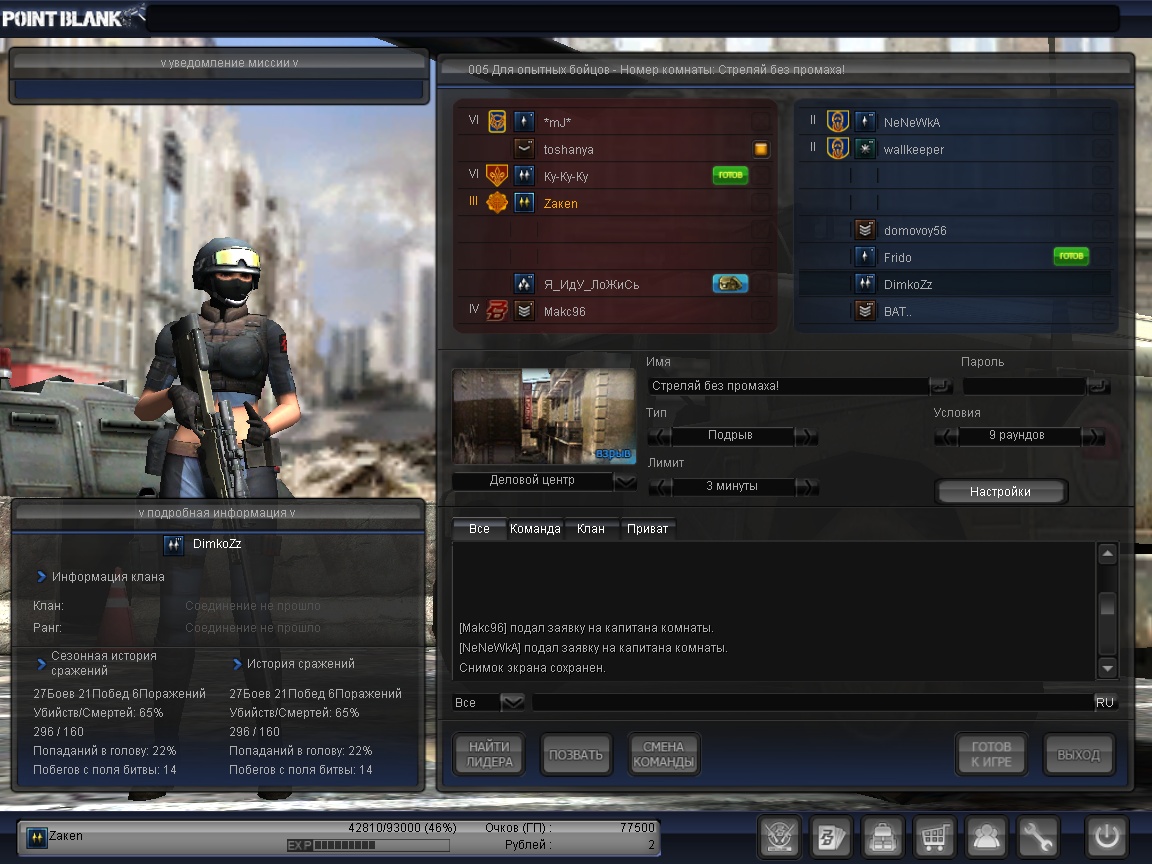Click right arrow of Тип Подрыв selector
Screen dimensions: 1152x864
[x=807, y=436]
